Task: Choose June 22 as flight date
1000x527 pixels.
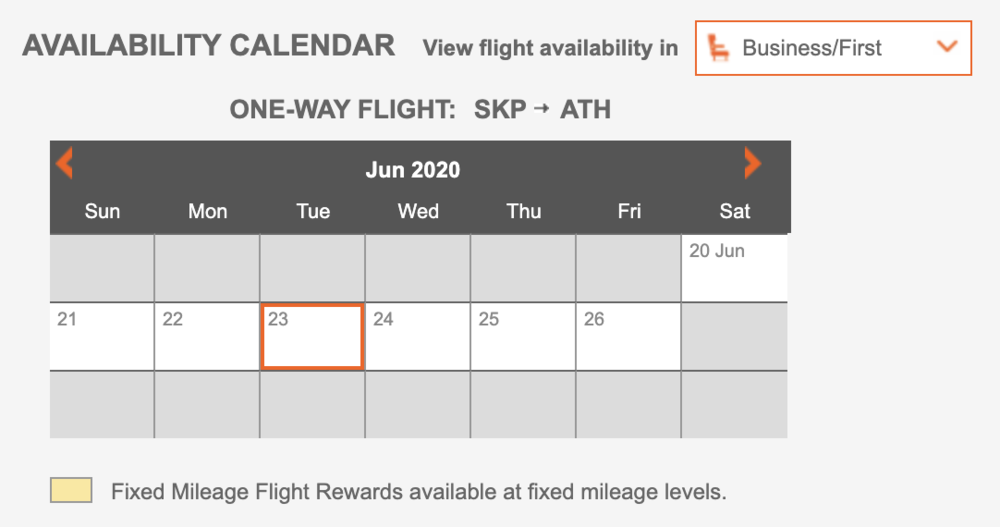Action: tap(207, 336)
